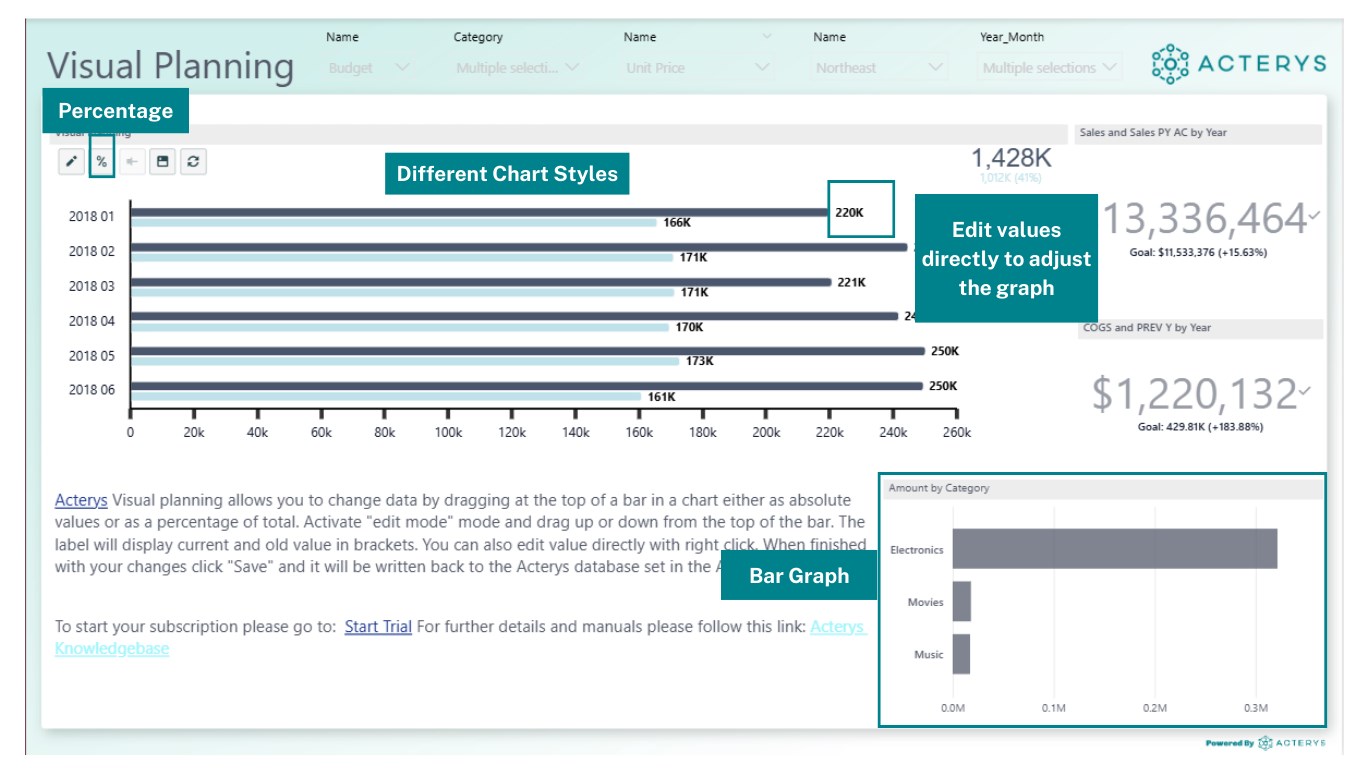This screenshot has height=768, width=1366.
Task: Click the 2018 02 axis label
Action: tap(91, 251)
